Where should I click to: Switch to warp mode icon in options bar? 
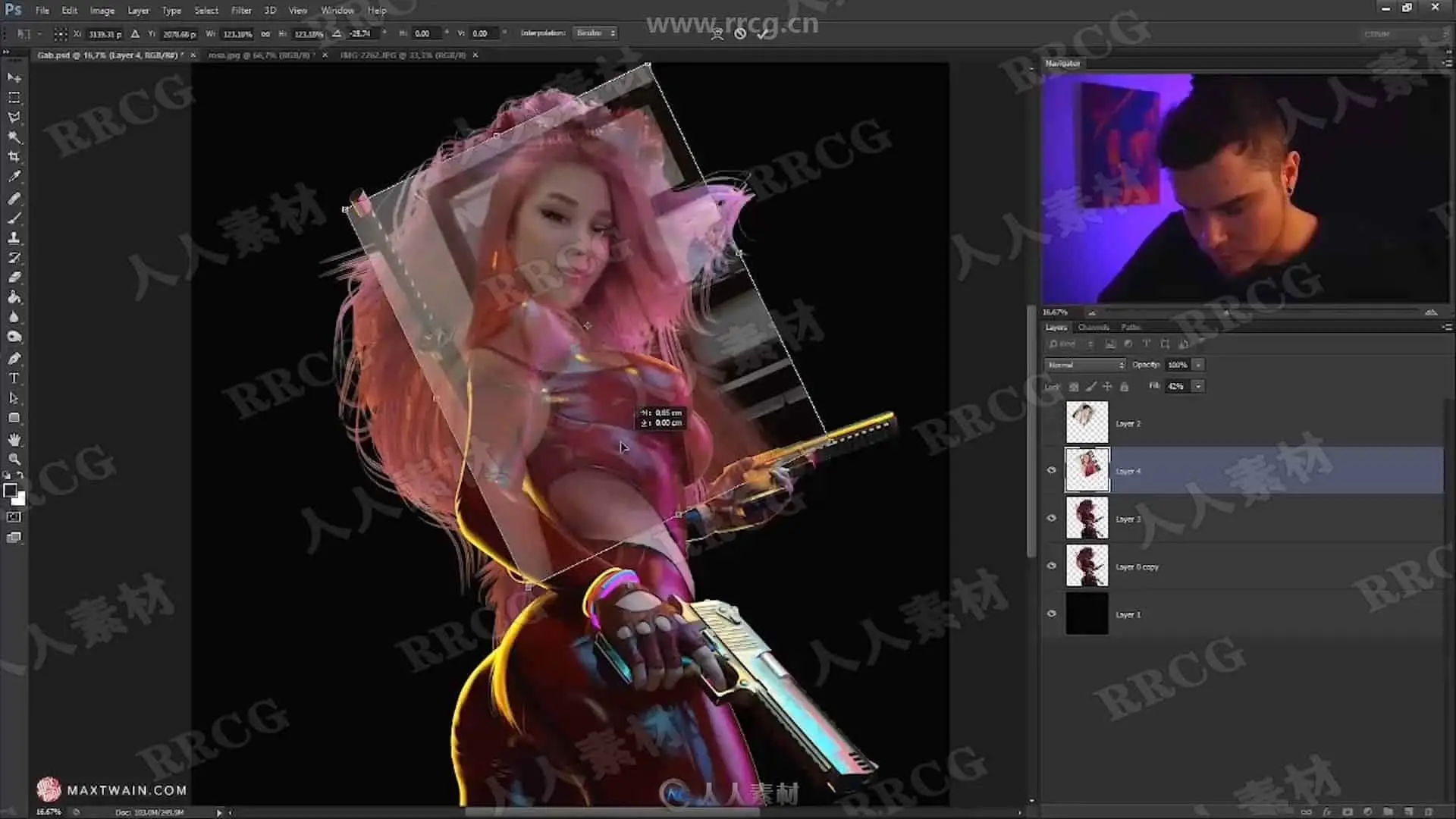(717, 33)
